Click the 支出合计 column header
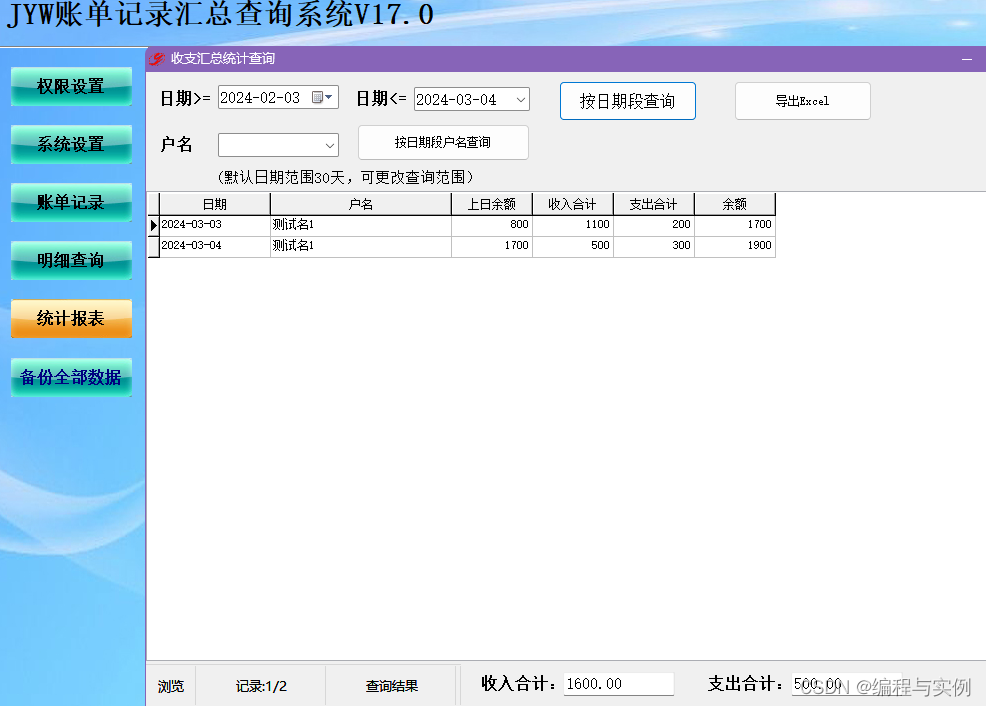986x706 pixels. tap(653, 204)
